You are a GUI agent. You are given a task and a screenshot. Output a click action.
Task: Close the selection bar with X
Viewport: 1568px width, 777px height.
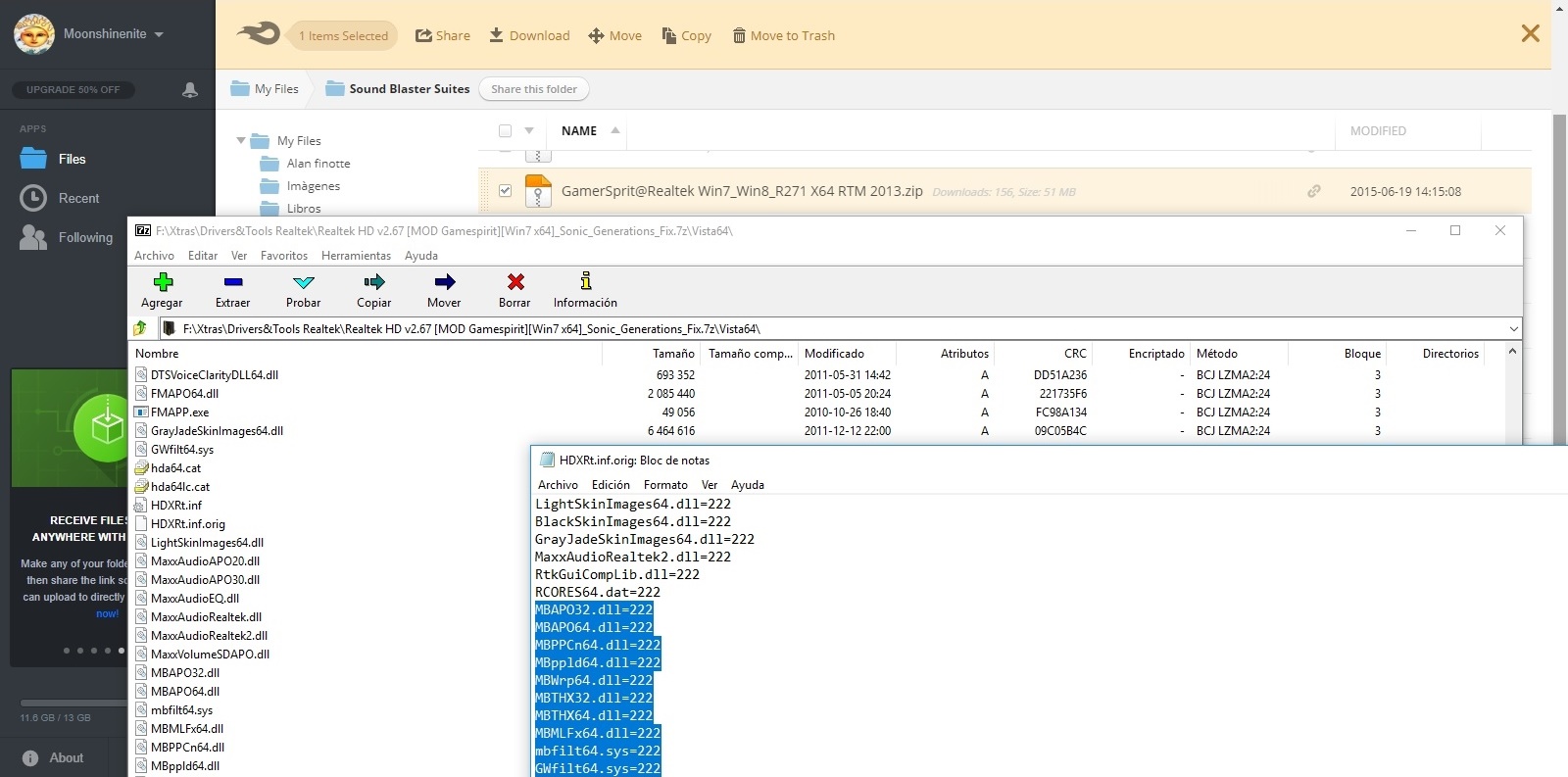pos(1530,34)
